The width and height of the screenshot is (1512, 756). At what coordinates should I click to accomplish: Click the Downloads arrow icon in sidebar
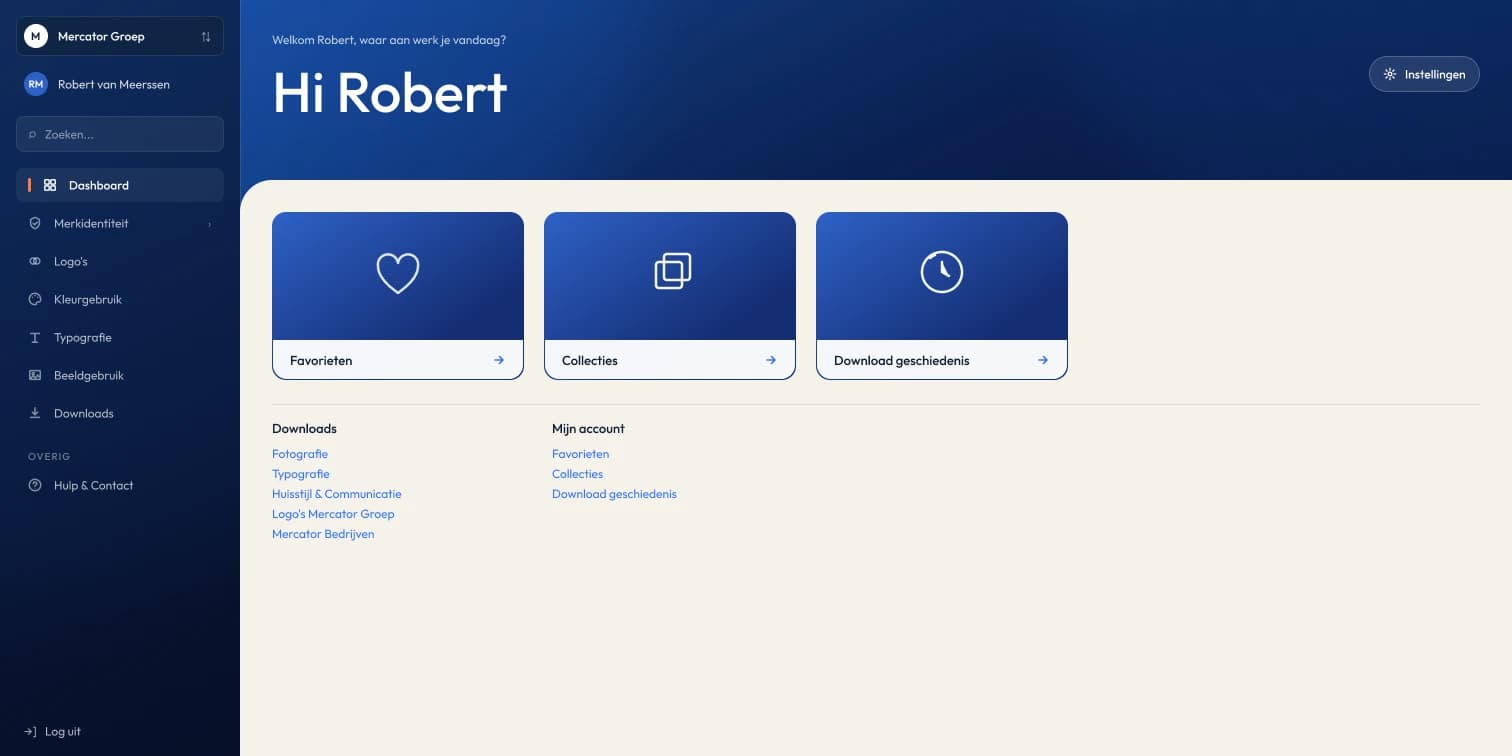(35, 413)
